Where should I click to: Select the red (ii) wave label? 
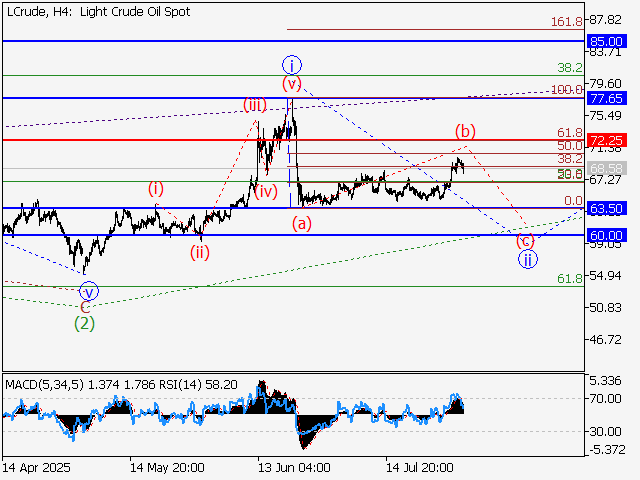click(200, 252)
